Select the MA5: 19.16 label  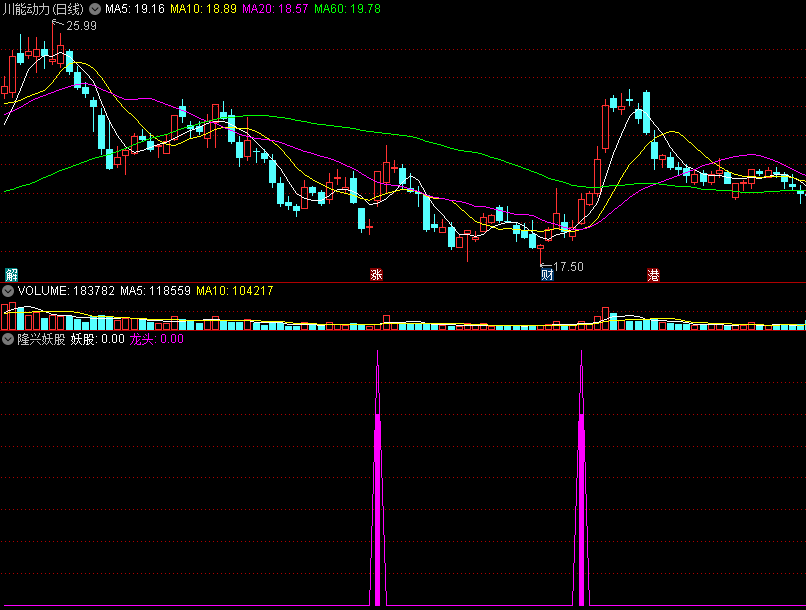[x=135, y=9]
